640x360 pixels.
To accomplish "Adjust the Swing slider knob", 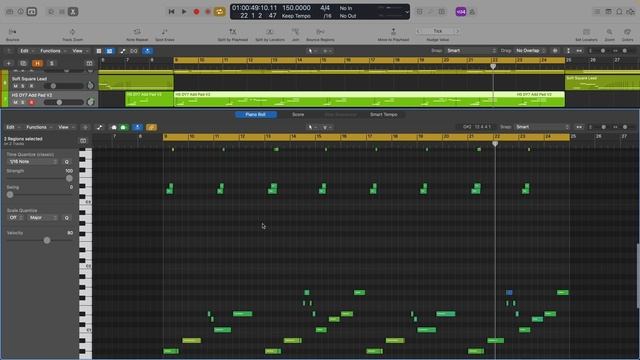I will (10, 195).
